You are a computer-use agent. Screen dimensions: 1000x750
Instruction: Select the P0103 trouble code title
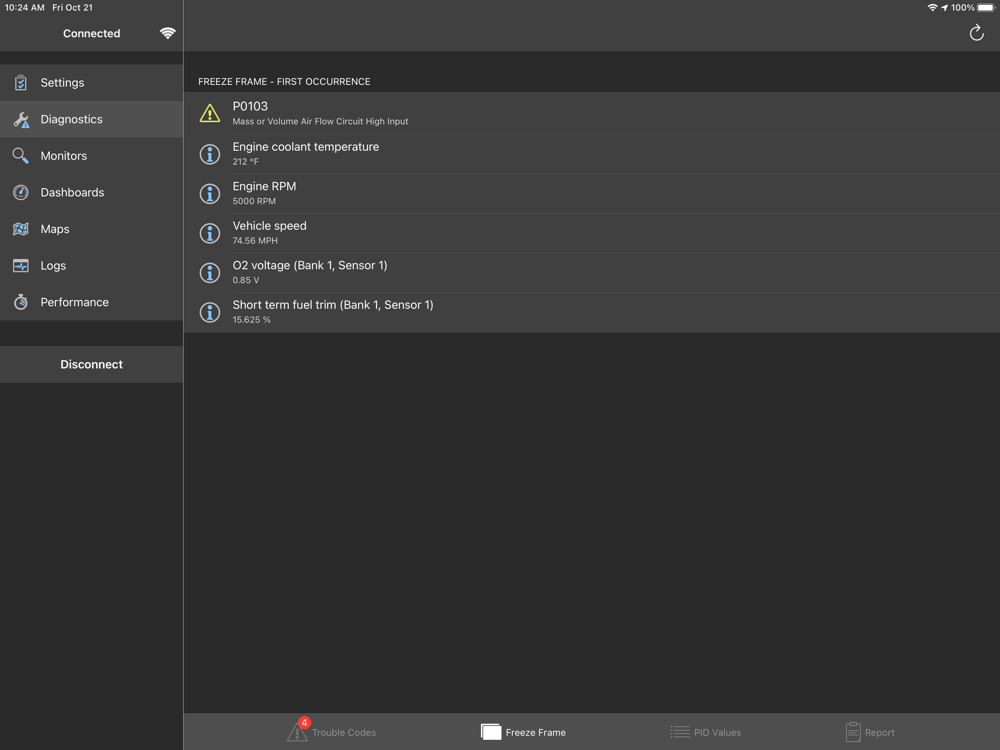[250, 107]
